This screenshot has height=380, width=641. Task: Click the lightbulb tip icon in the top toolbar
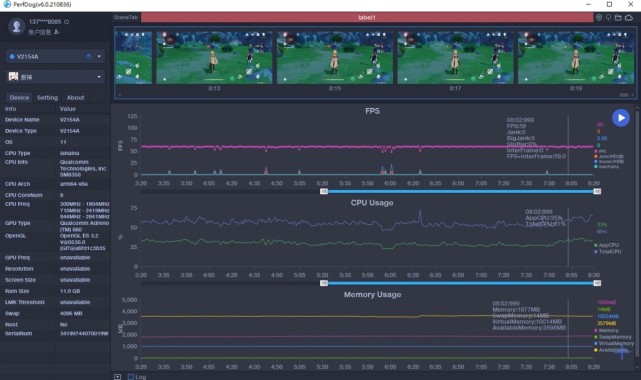tap(608, 17)
